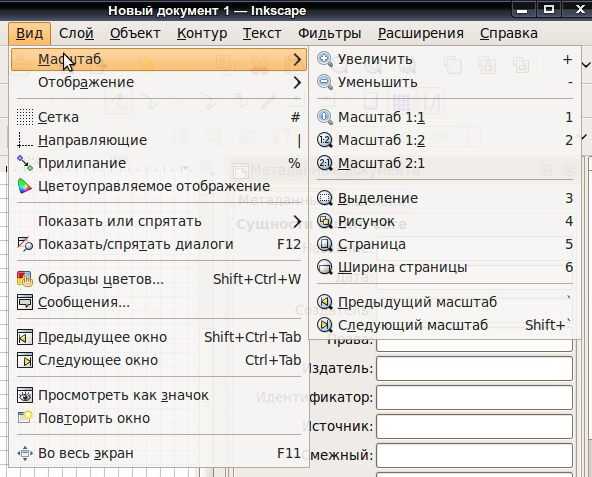Click the Увеличить zoom-in magnifier icon
This screenshot has height=477, width=592.
tap(325, 60)
